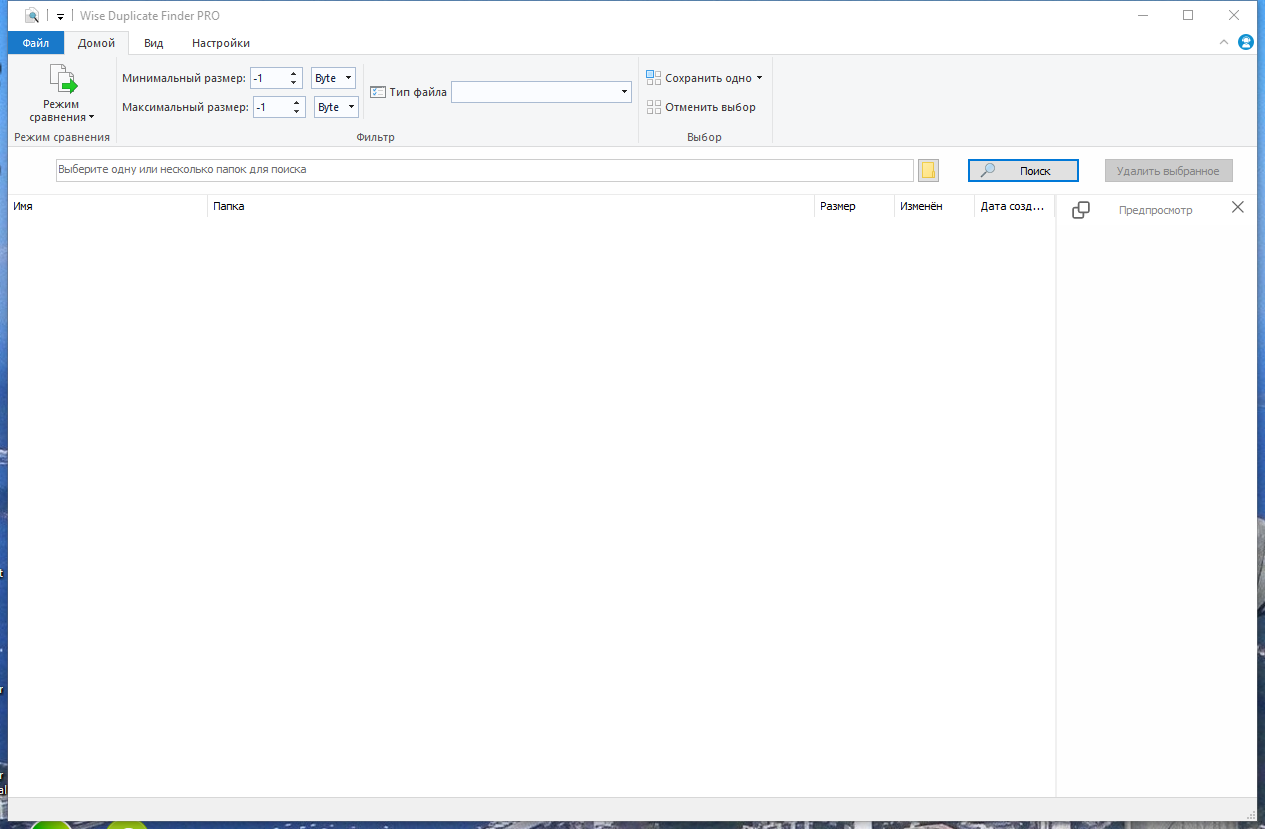Open the Режим сравнения comparison mode menu
Viewport: 1265px width, 829px height.
[61, 94]
